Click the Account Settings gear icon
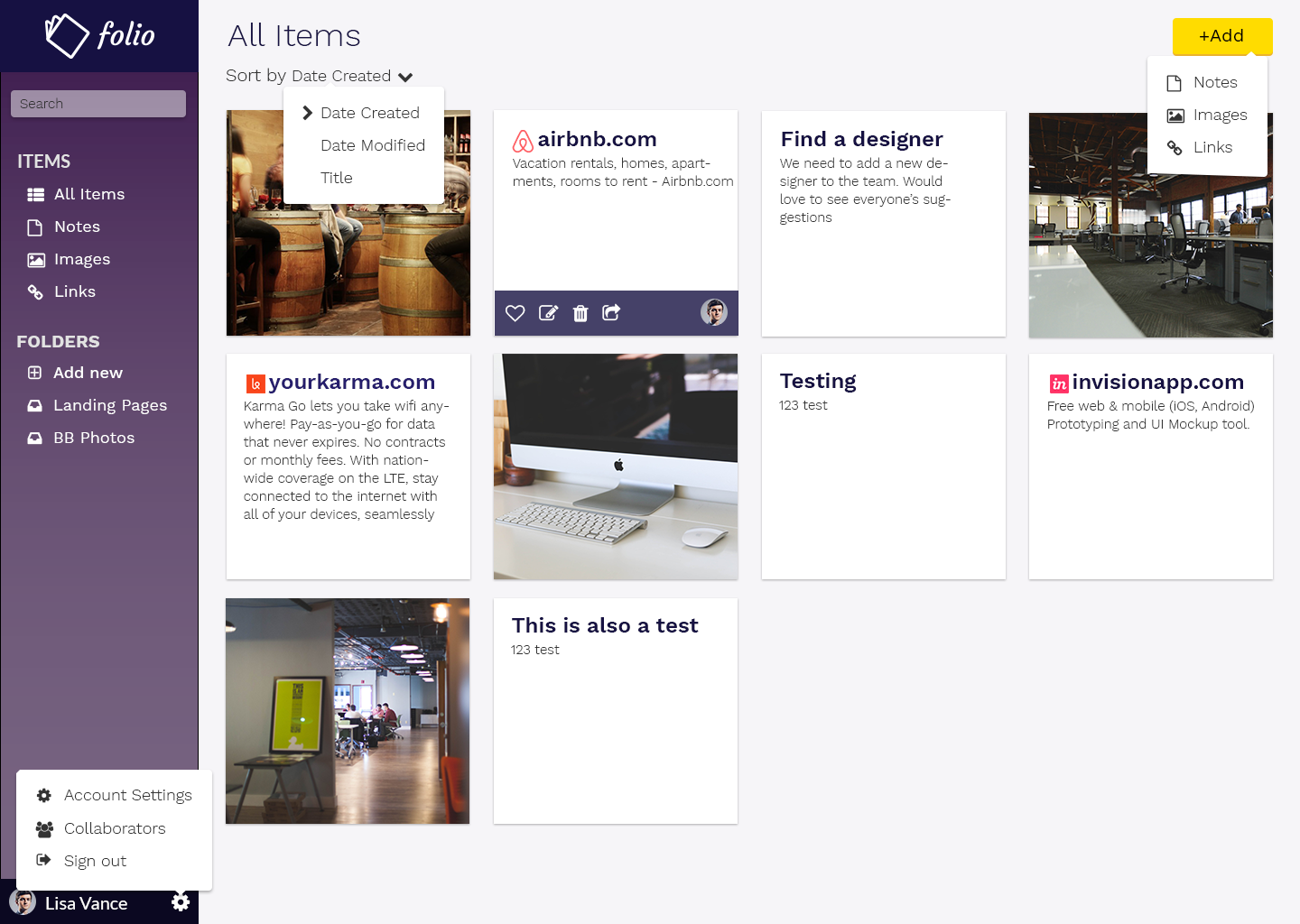 tap(43, 795)
